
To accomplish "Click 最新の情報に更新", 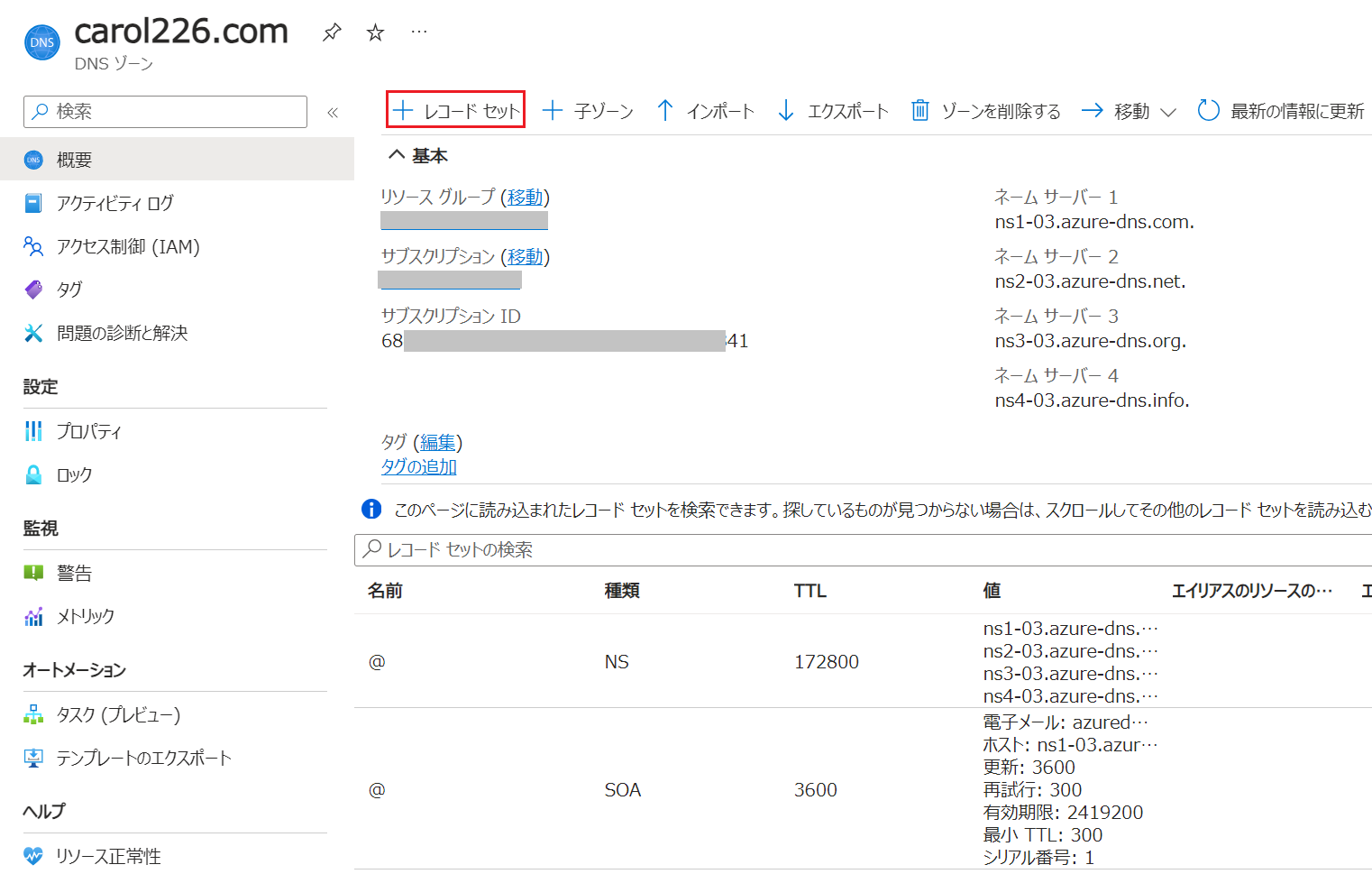I will point(1281,111).
